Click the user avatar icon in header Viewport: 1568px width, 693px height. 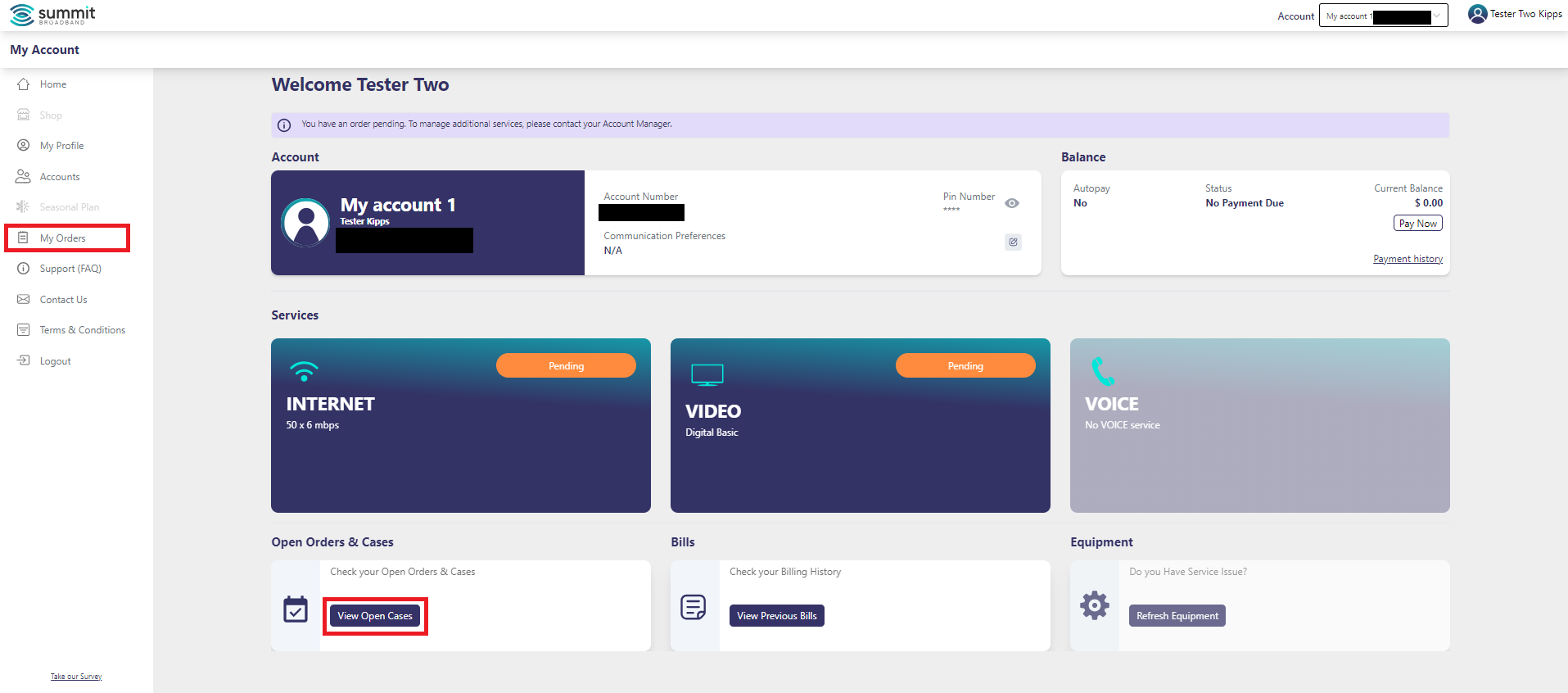[x=1477, y=14]
